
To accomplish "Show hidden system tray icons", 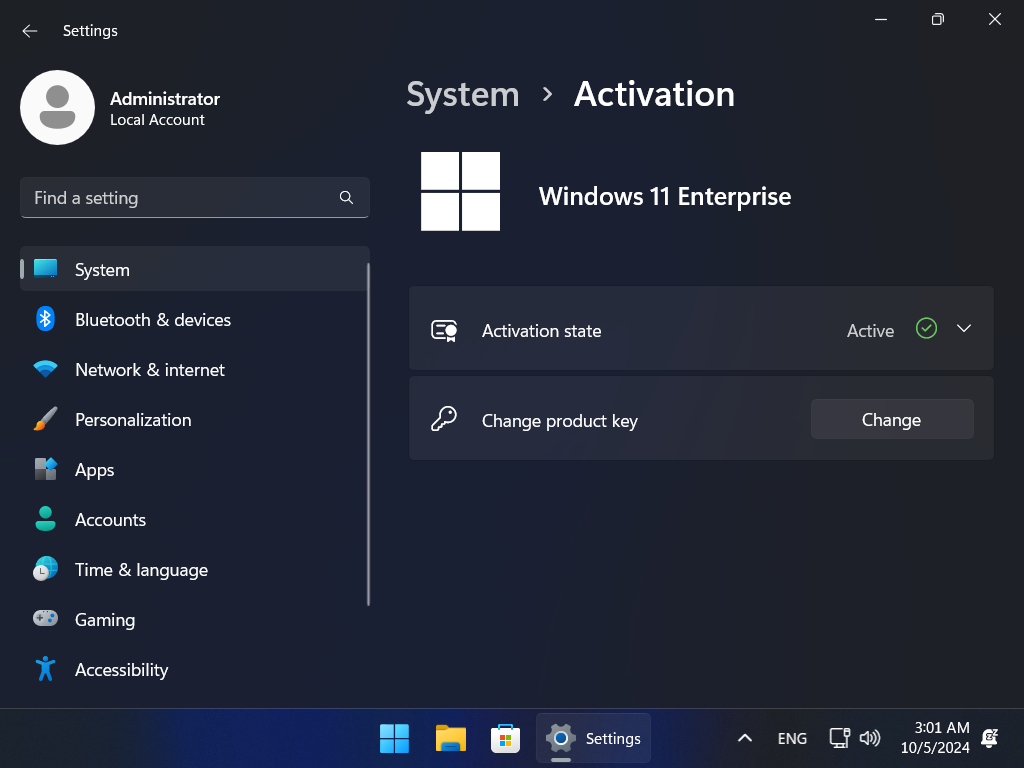I will point(744,738).
